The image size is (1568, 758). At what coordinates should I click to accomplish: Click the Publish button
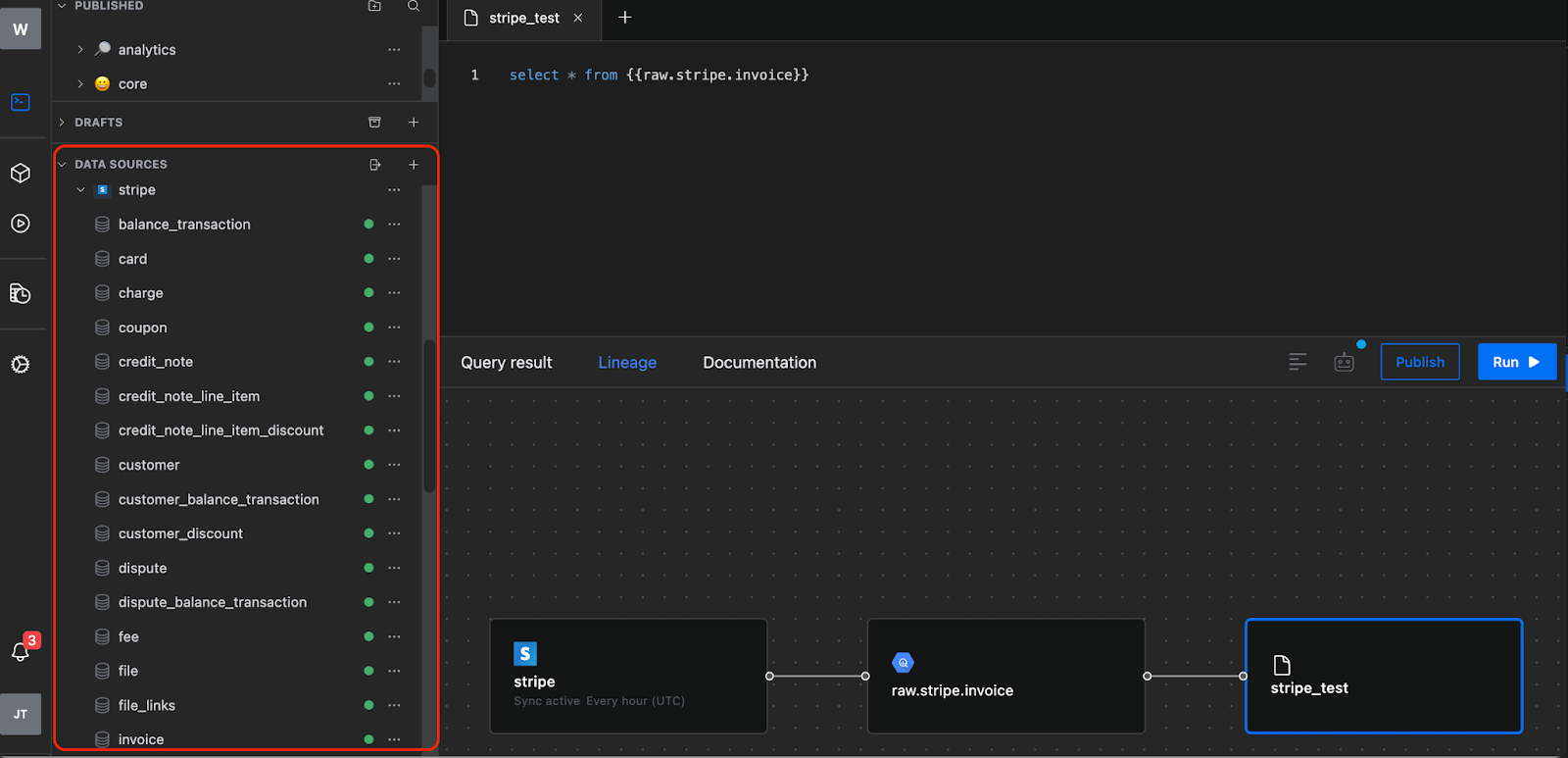point(1419,362)
